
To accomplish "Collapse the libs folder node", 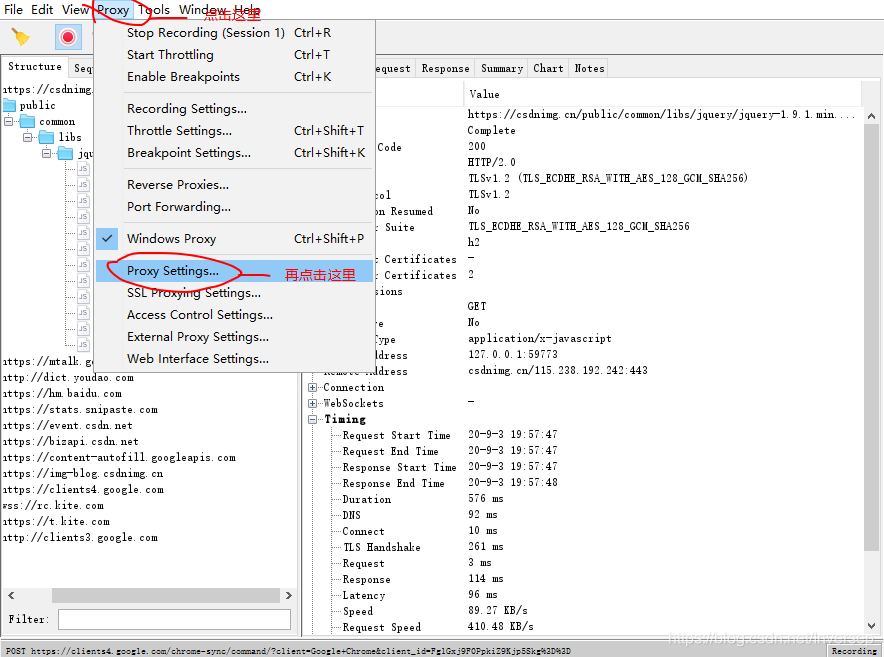I will tap(27, 138).
